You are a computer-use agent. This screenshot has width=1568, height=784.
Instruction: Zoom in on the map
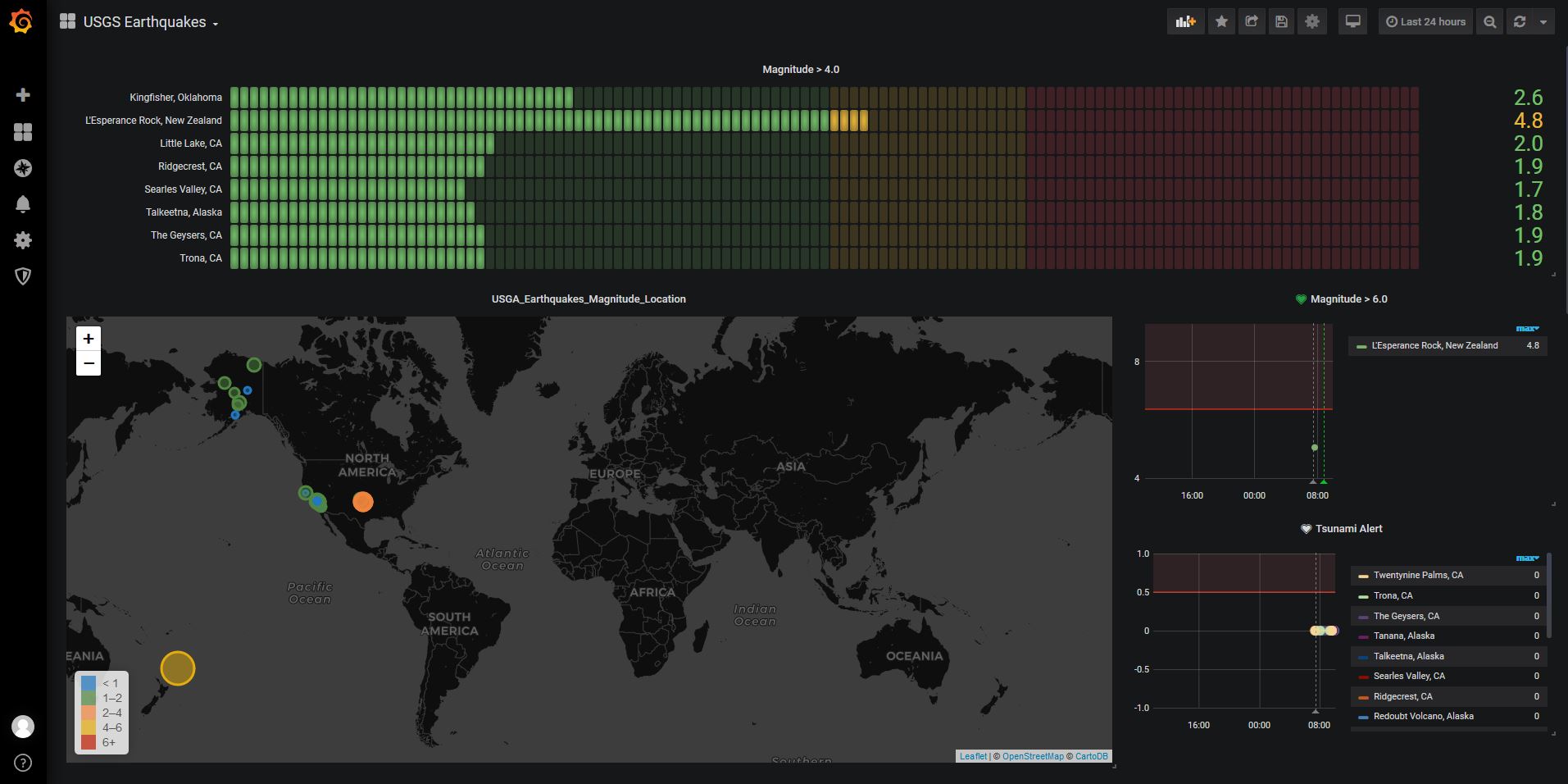tap(89, 339)
